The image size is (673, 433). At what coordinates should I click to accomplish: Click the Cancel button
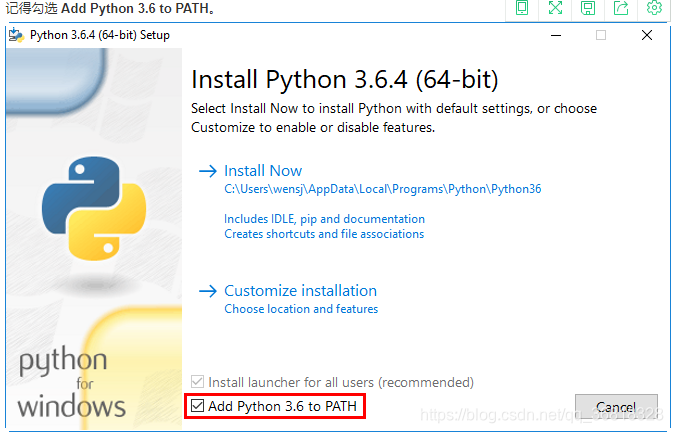pyautogui.click(x=616, y=407)
